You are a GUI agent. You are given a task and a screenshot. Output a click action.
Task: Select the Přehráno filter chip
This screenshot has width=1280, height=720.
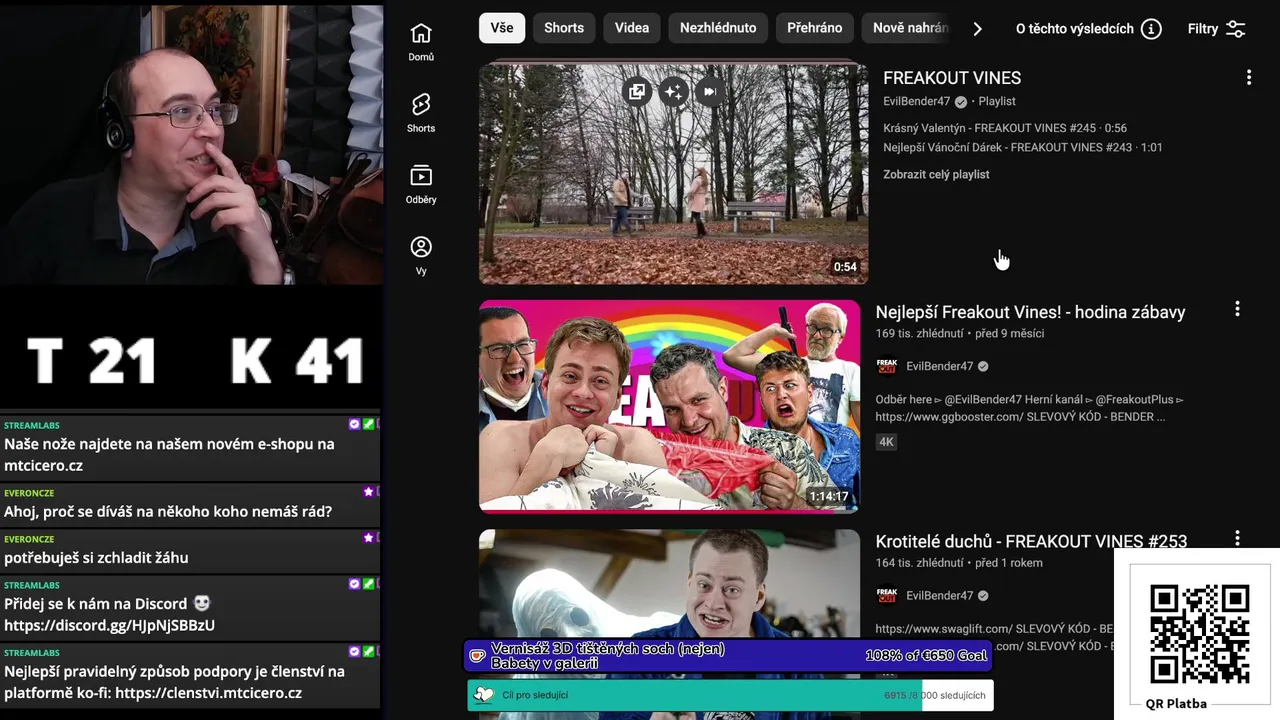815,28
